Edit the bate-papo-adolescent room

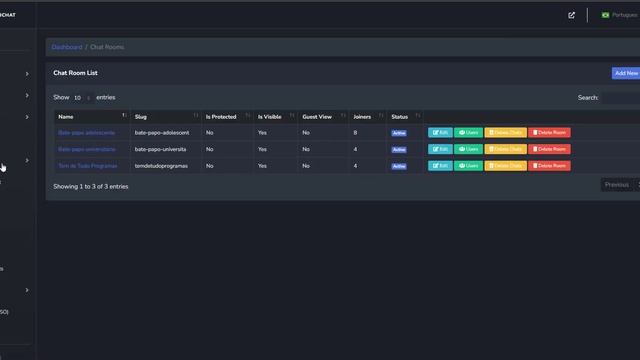(x=440, y=133)
